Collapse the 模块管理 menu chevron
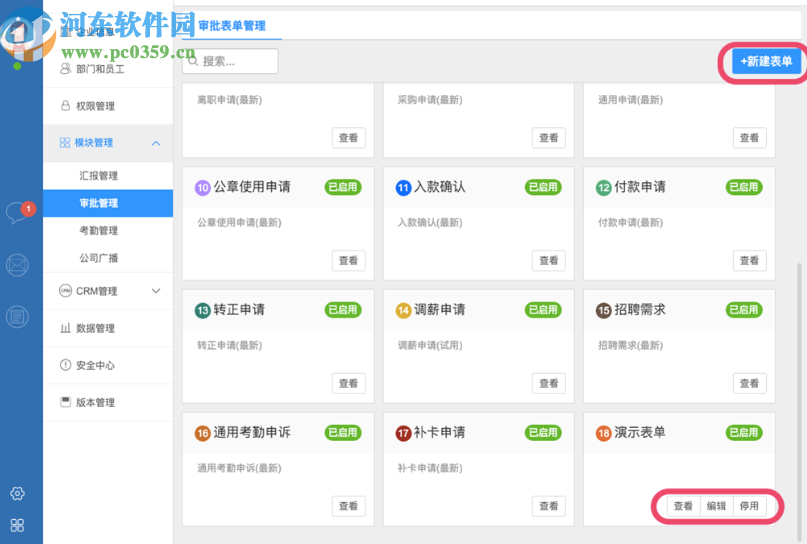The image size is (807, 544). click(x=156, y=143)
